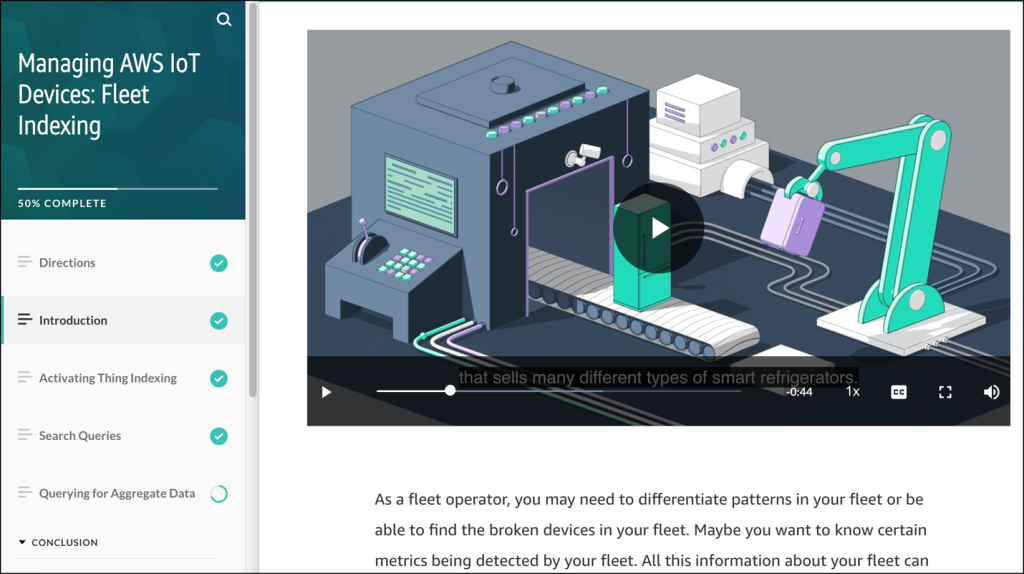Click the remaining time -0:44 display
Image resolution: width=1024 pixels, height=574 pixels.
[x=799, y=392]
